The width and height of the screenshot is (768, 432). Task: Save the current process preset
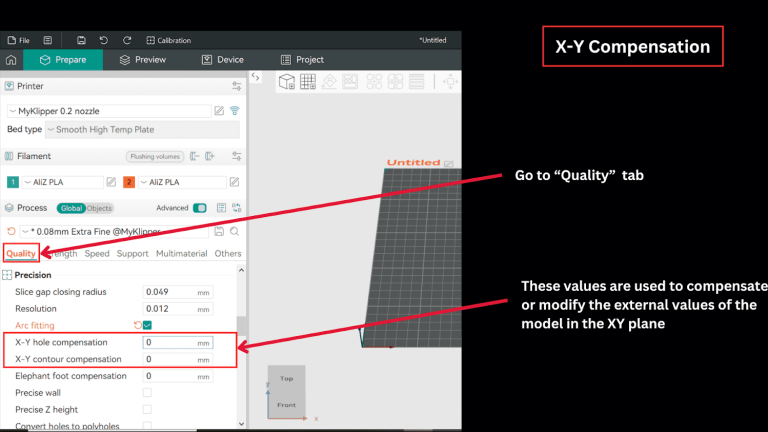tap(219, 231)
